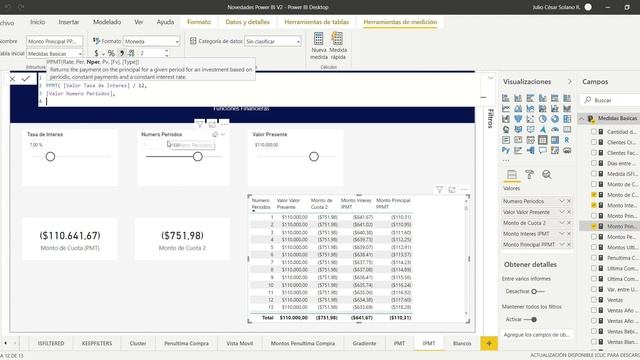Image resolution: width=640 pixels, height=360 pixels.
Task: Select the map visualization globe icon
Action: click(x=506, y=129)
